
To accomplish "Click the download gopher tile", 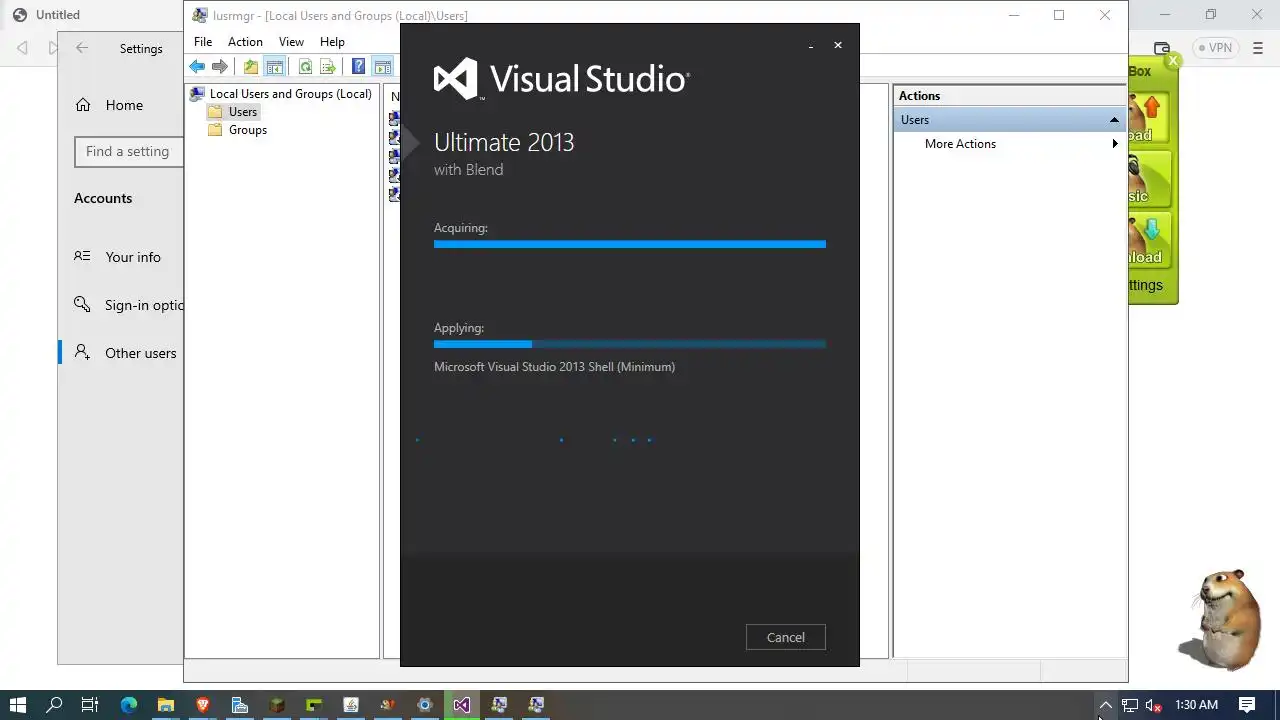I will 1149,242.
